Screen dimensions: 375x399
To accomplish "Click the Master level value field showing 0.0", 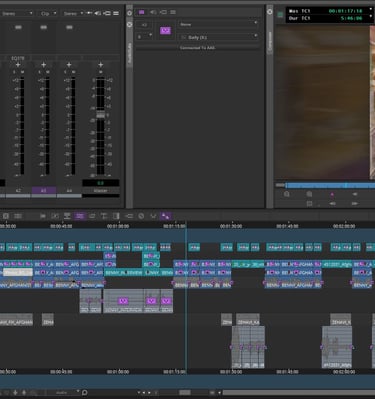I will pos(100,183).
